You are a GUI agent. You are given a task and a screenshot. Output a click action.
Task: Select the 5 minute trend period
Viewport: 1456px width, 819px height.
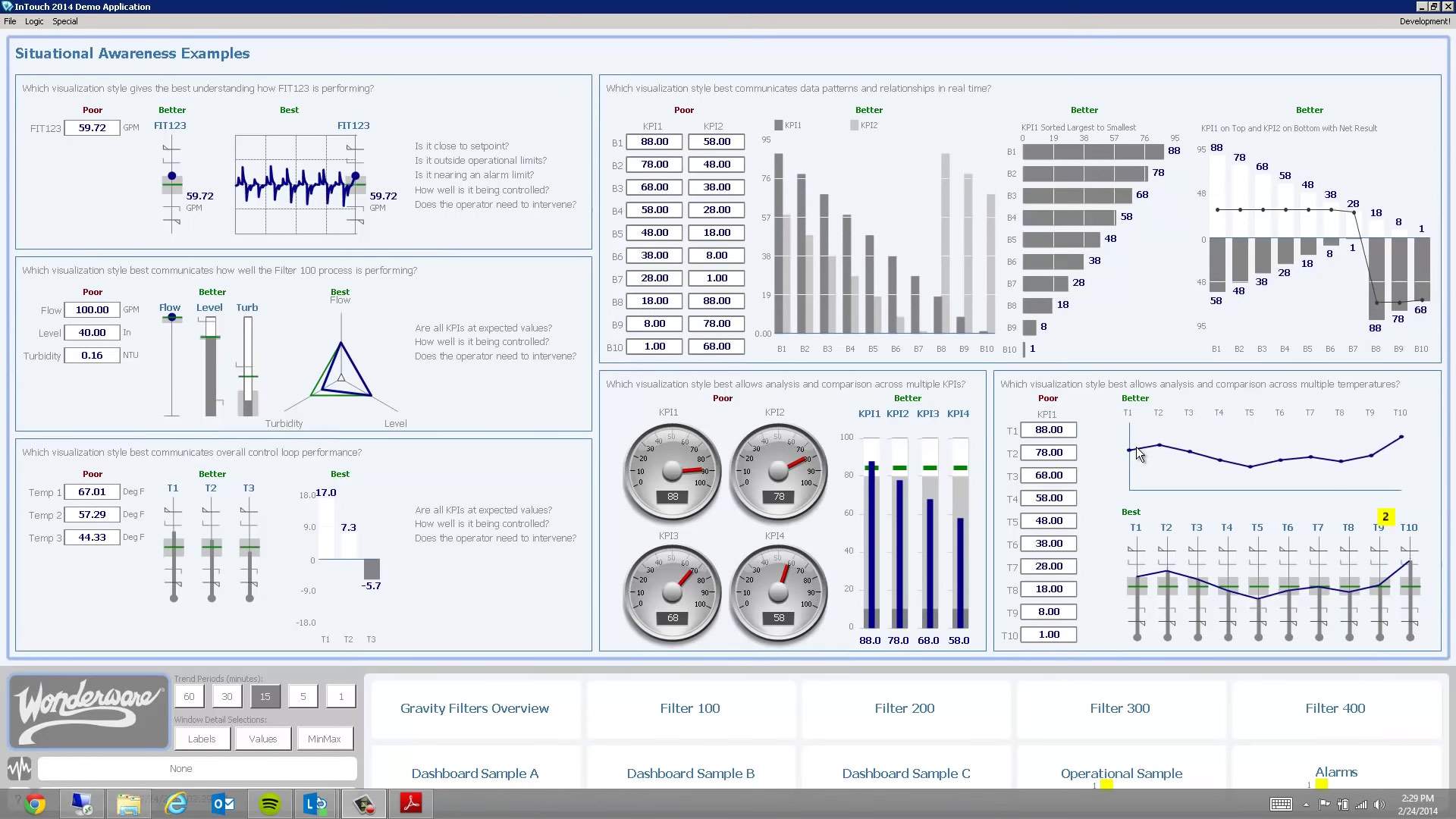pos(303,696)
